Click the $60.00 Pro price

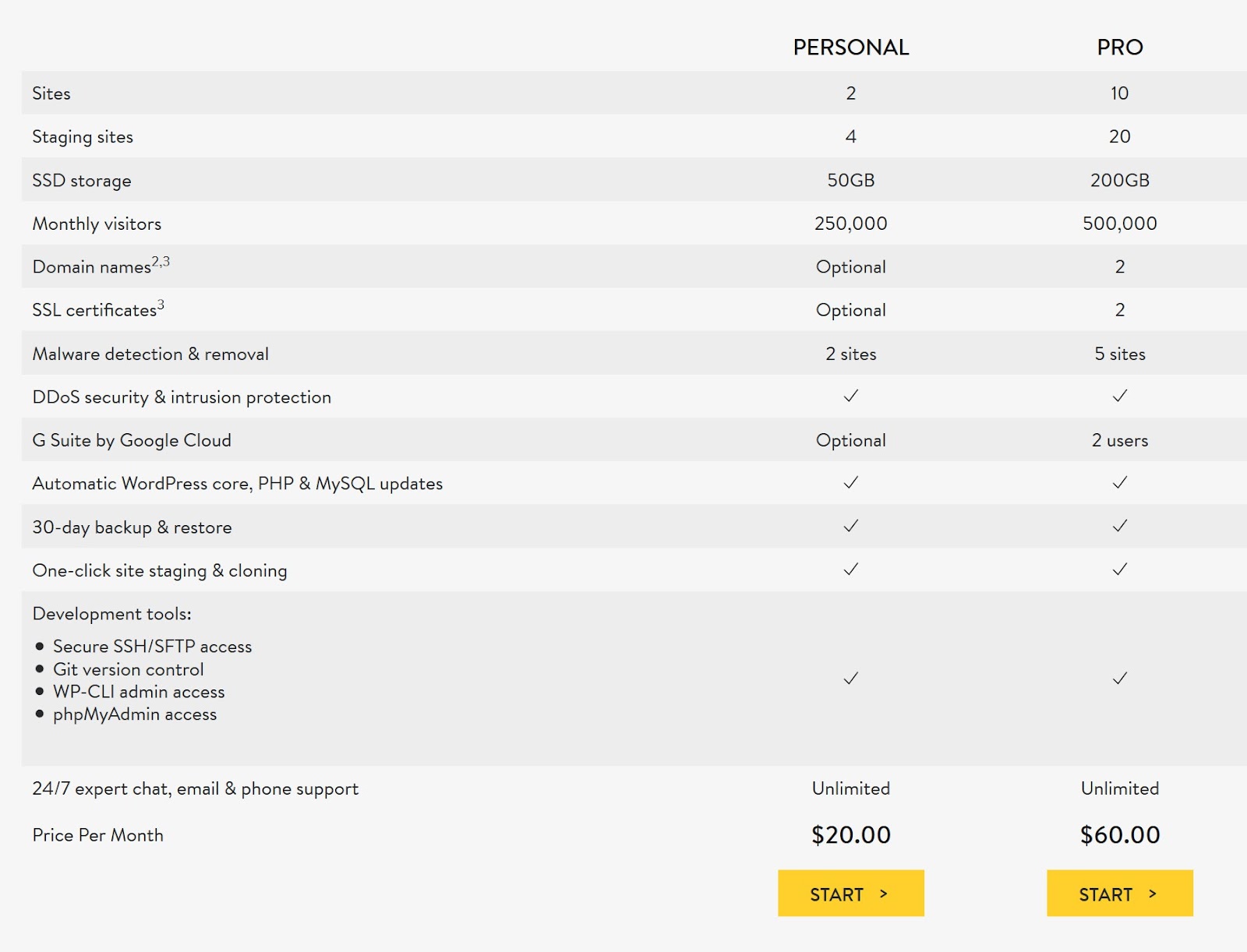(1120, 834)
